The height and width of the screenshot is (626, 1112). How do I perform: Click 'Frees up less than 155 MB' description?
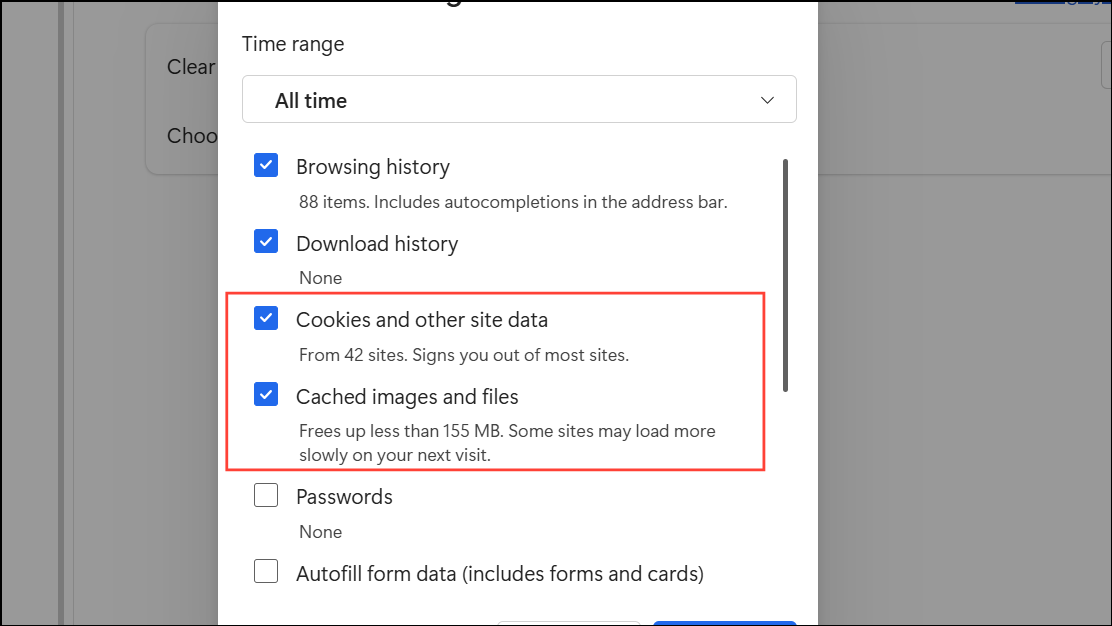(x=507, y=443)
